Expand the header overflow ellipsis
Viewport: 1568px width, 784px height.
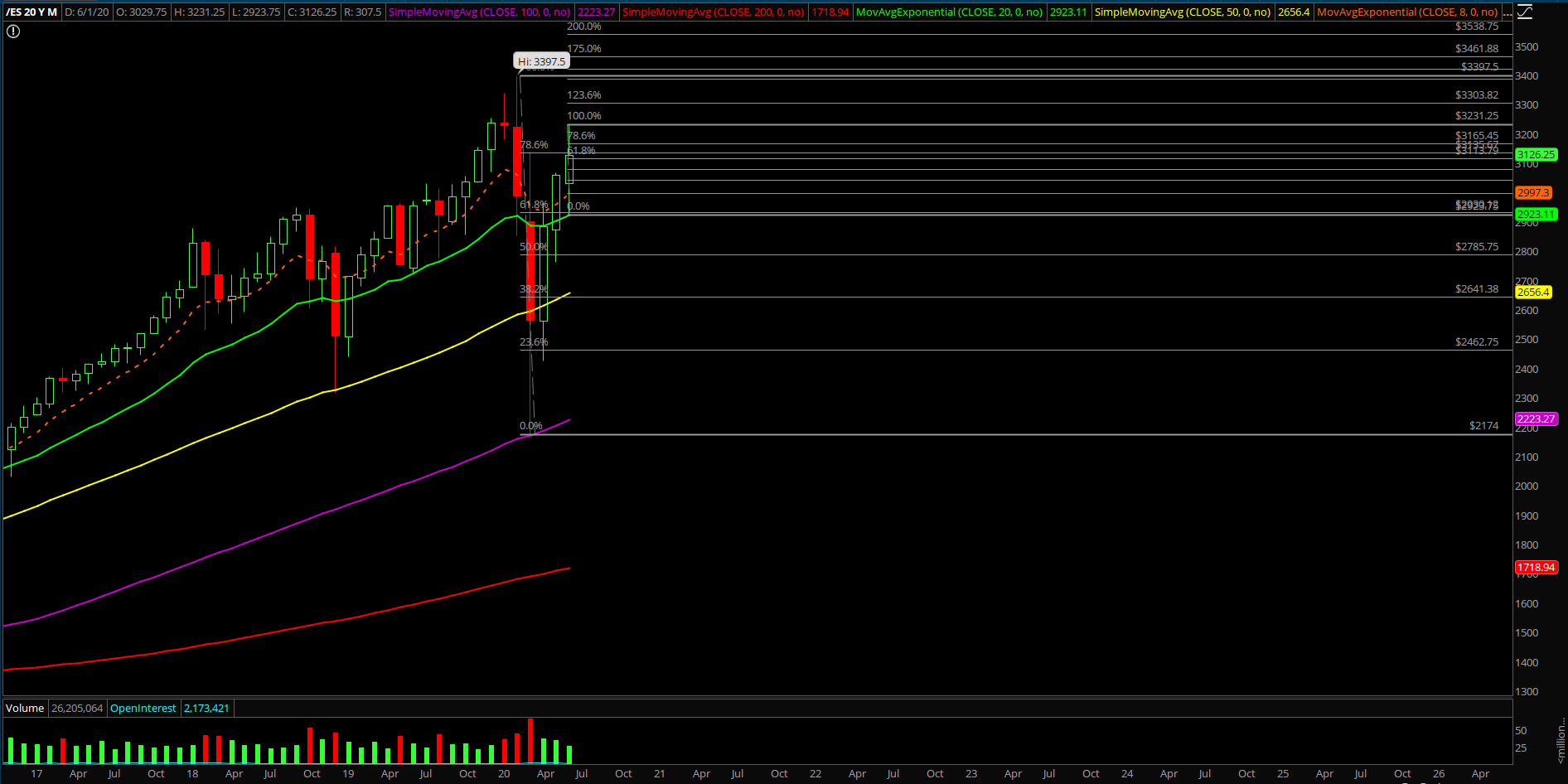point(1508,12)
